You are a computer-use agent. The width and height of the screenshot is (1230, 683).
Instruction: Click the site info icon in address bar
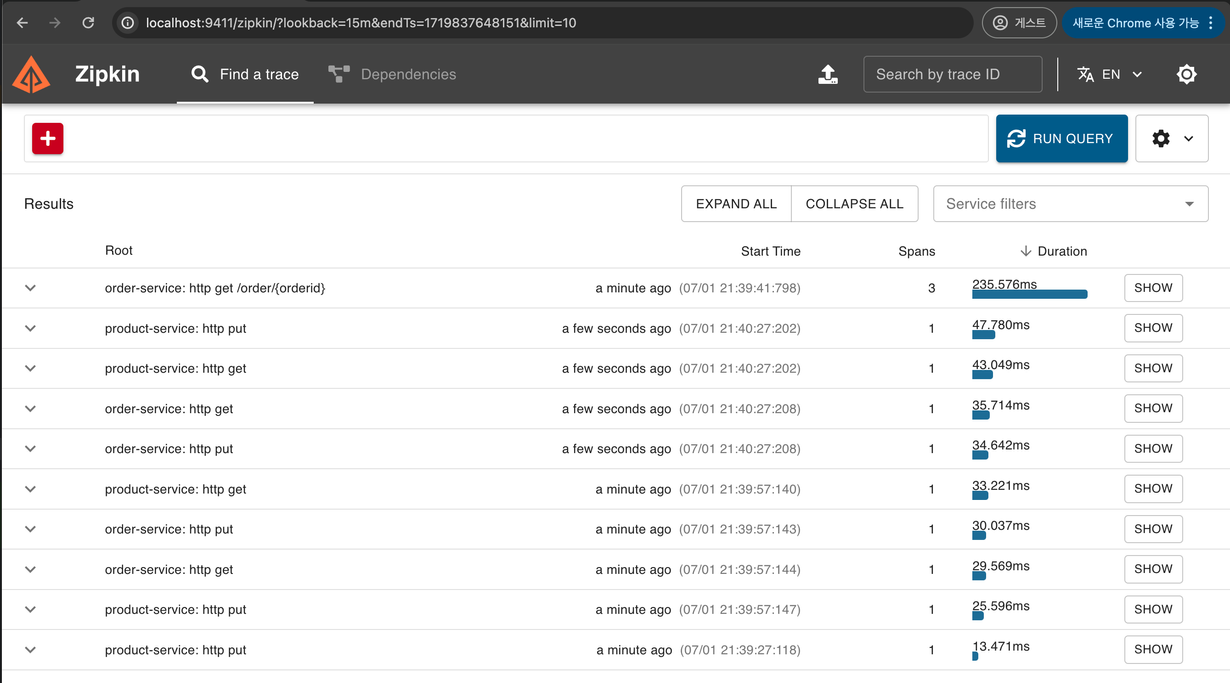[128, 22]
